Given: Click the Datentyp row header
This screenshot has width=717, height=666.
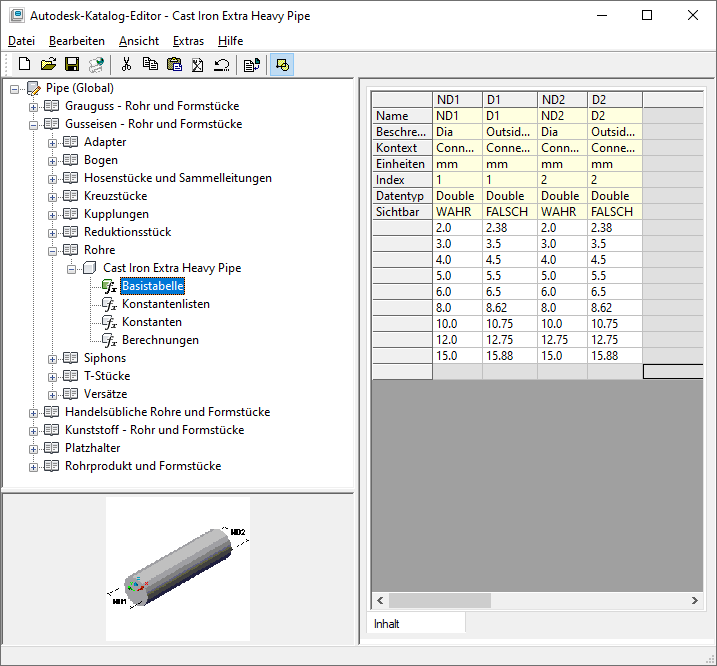Looking at the screenshot, I should pyautogui.click(x=402, y=196).
